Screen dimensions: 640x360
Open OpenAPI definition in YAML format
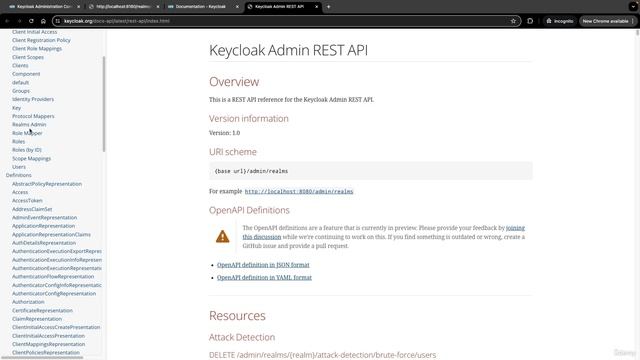(264, 278)
